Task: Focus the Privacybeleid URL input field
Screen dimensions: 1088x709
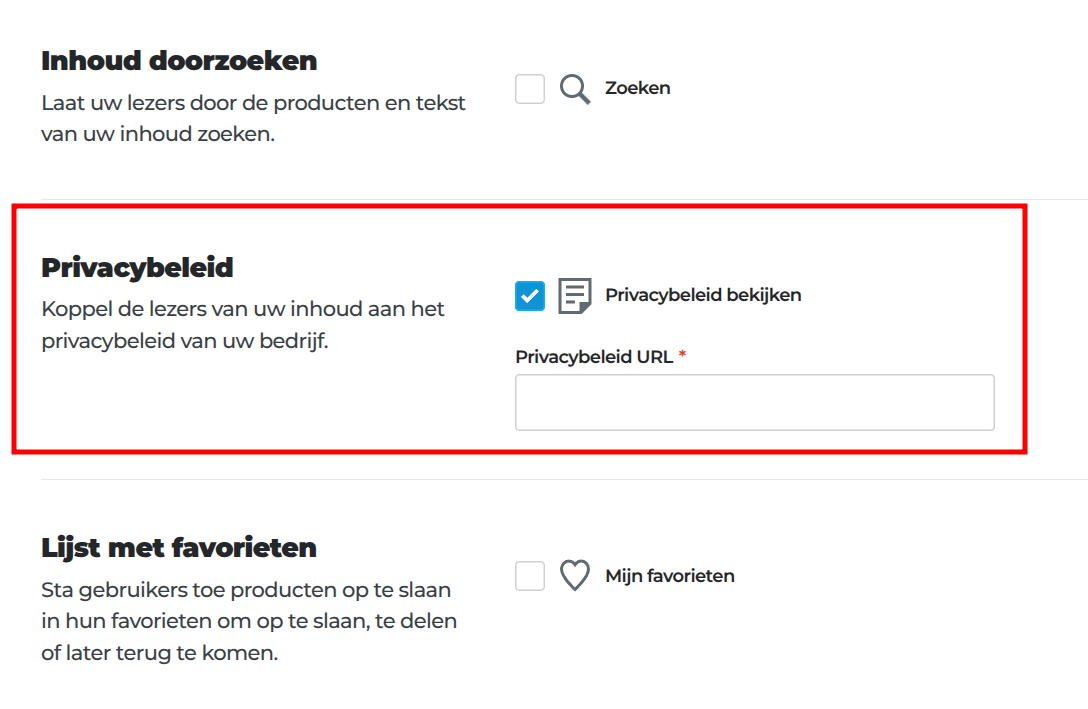Action: coord(754,402)
